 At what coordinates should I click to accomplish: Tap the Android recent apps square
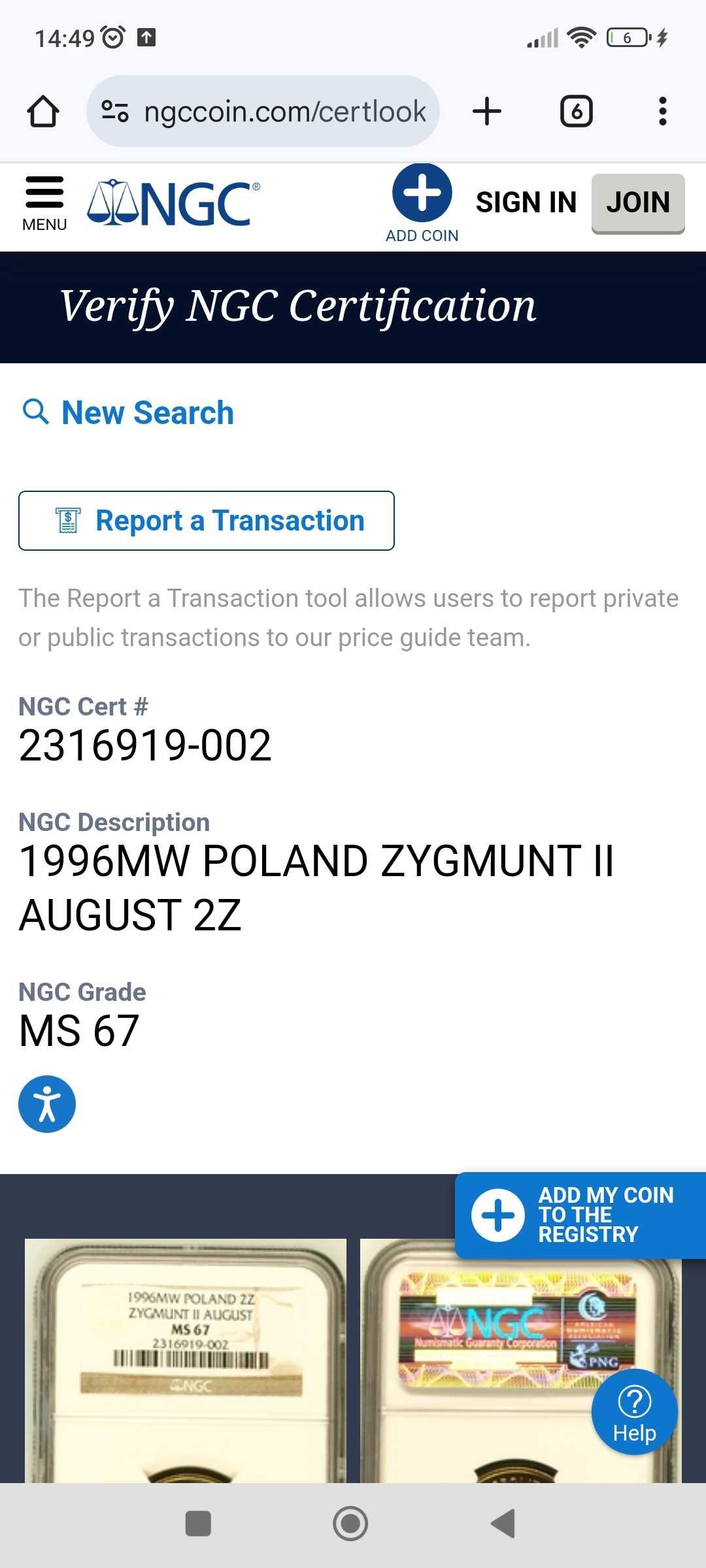[198, 1524]
